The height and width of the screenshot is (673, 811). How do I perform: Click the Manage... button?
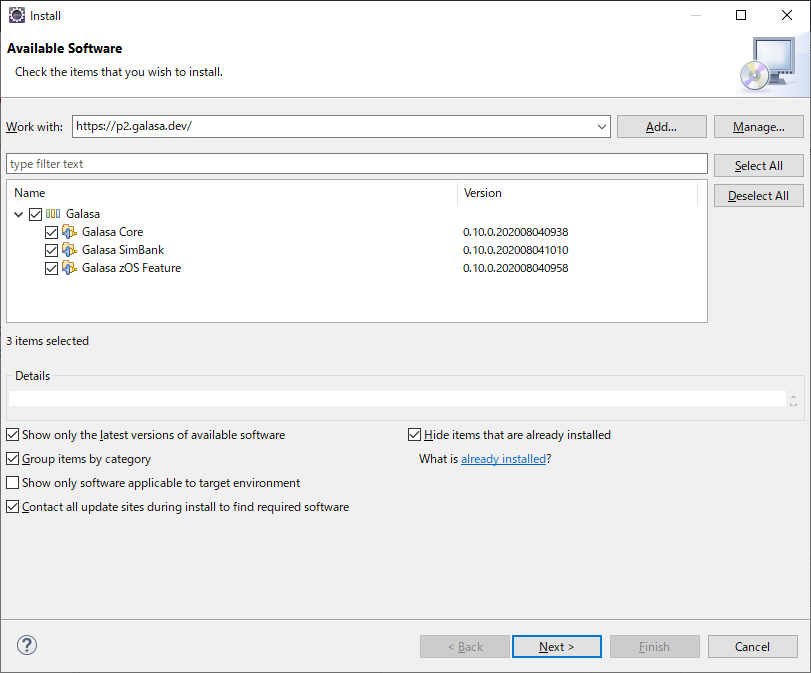pyautogui.click(x=759, y=127)
